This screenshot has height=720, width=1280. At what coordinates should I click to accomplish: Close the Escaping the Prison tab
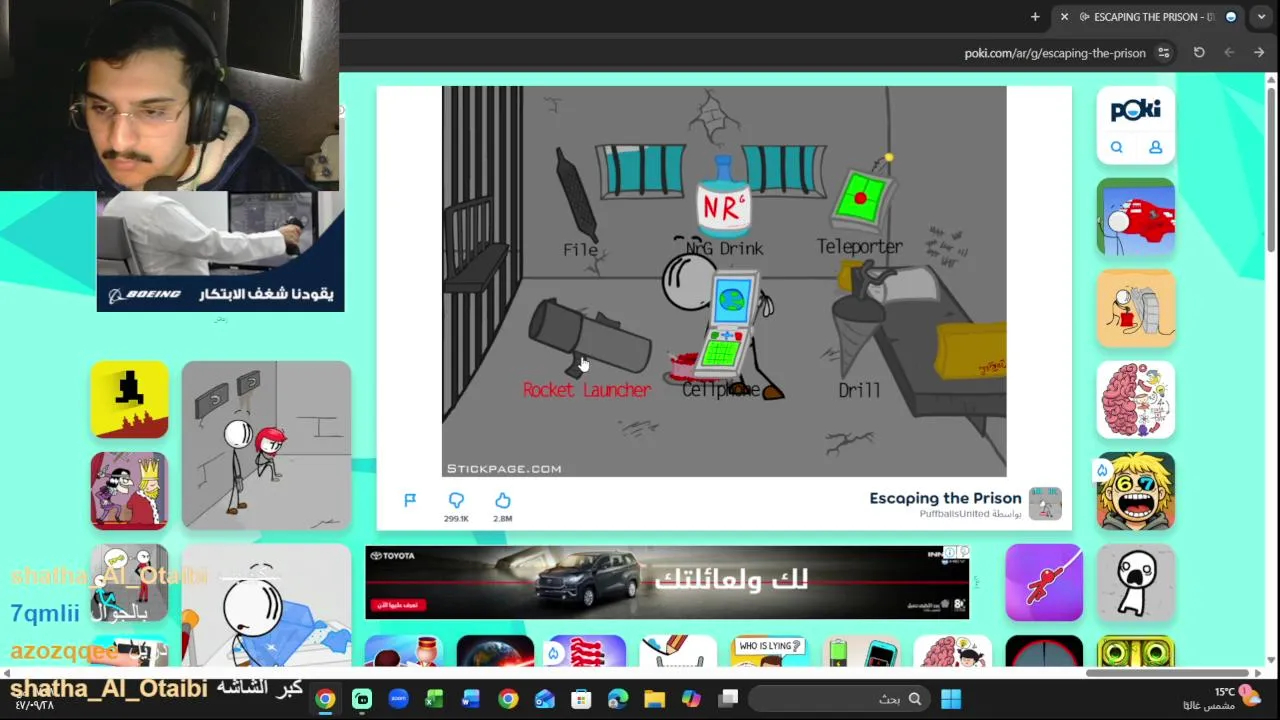pos(1064,17)
